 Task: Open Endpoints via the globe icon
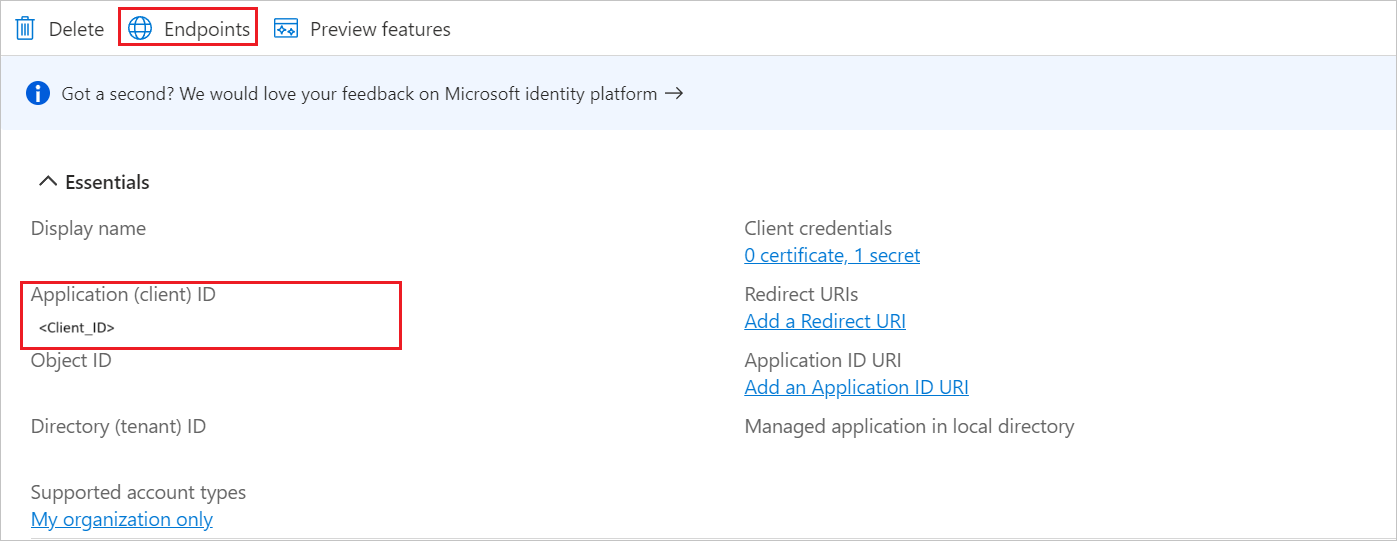140,28
